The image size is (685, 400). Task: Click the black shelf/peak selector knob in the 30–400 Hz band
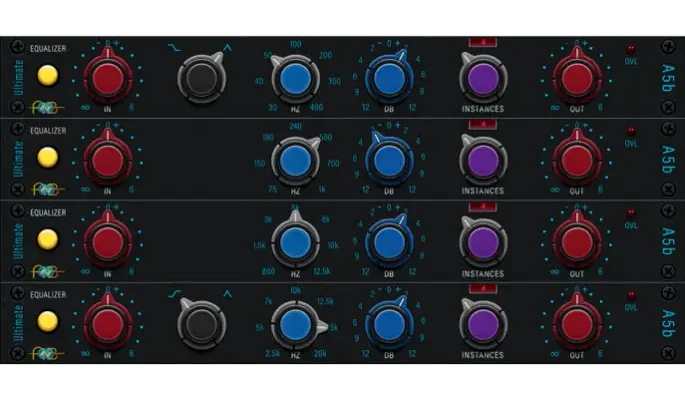click(203, 79)
